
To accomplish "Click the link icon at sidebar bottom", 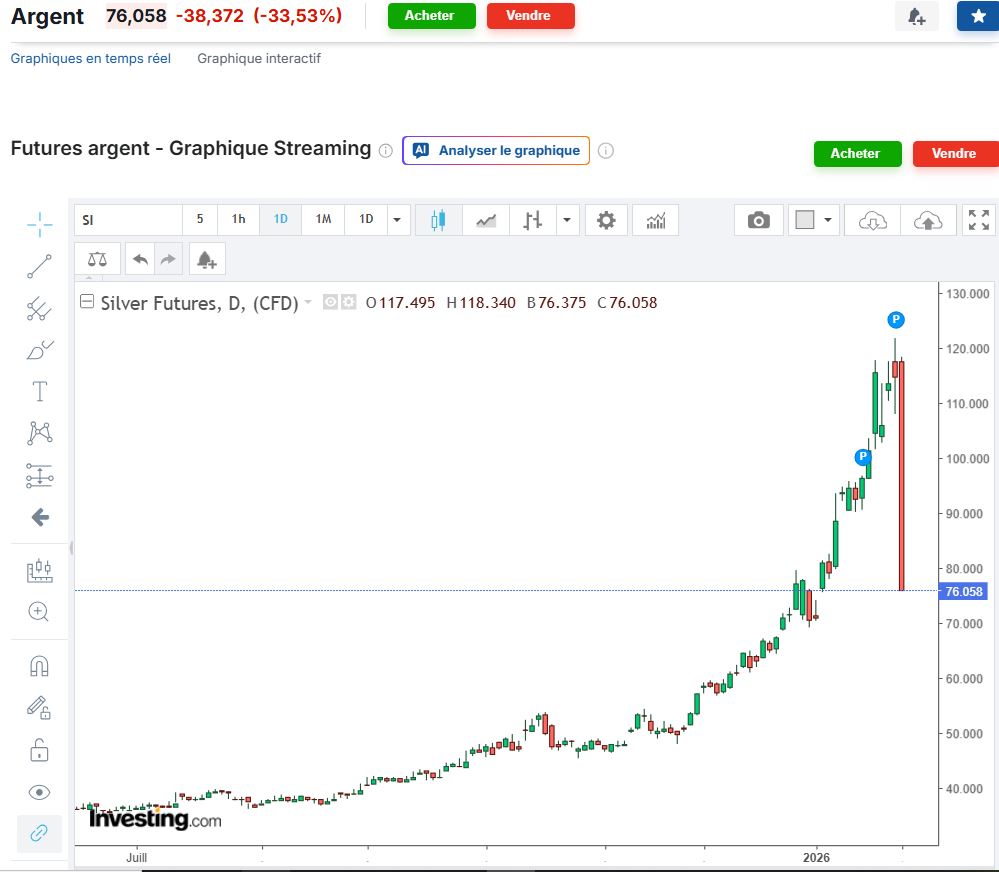I will (x=39, y=833).
